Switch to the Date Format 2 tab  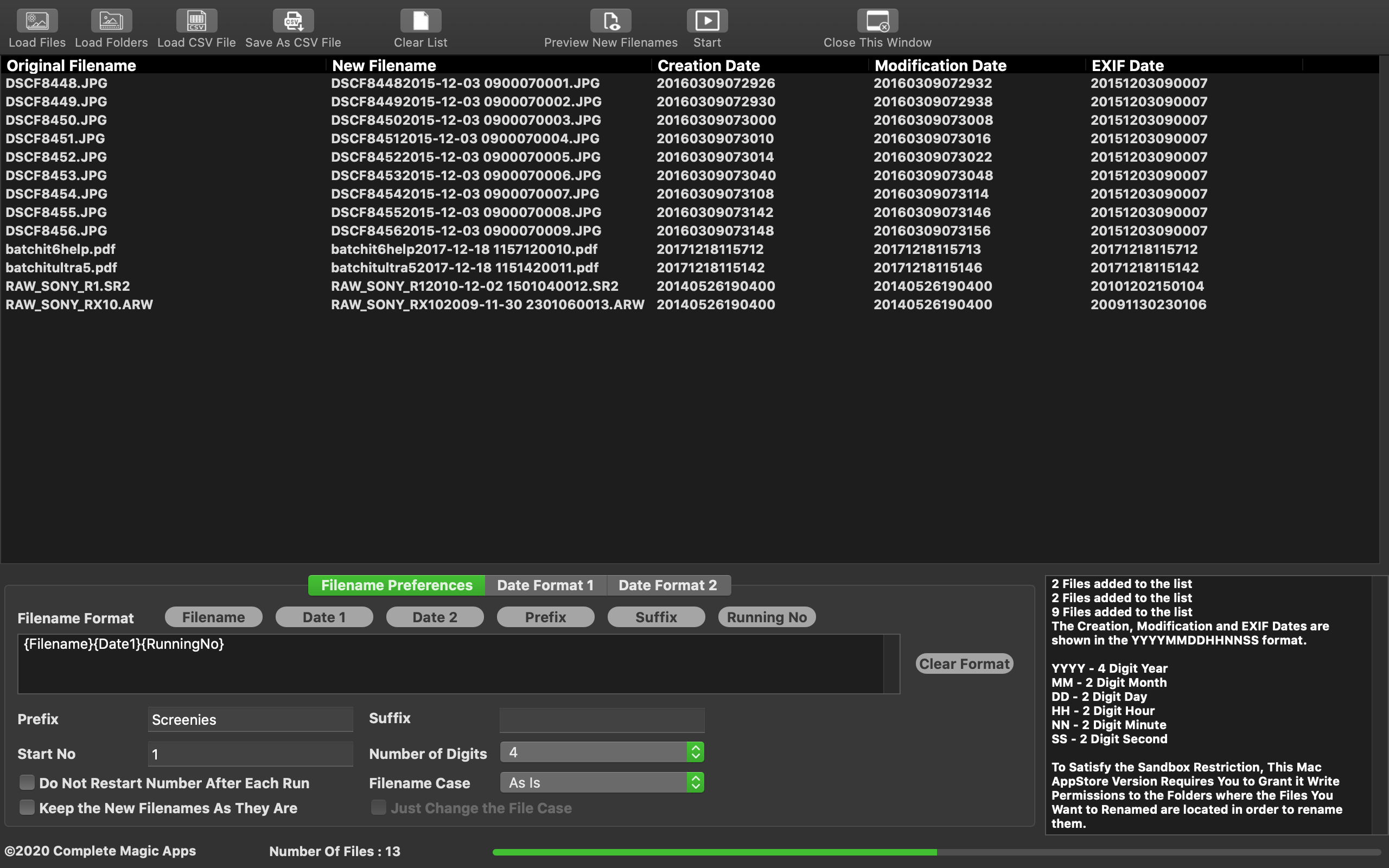point(667,585)
